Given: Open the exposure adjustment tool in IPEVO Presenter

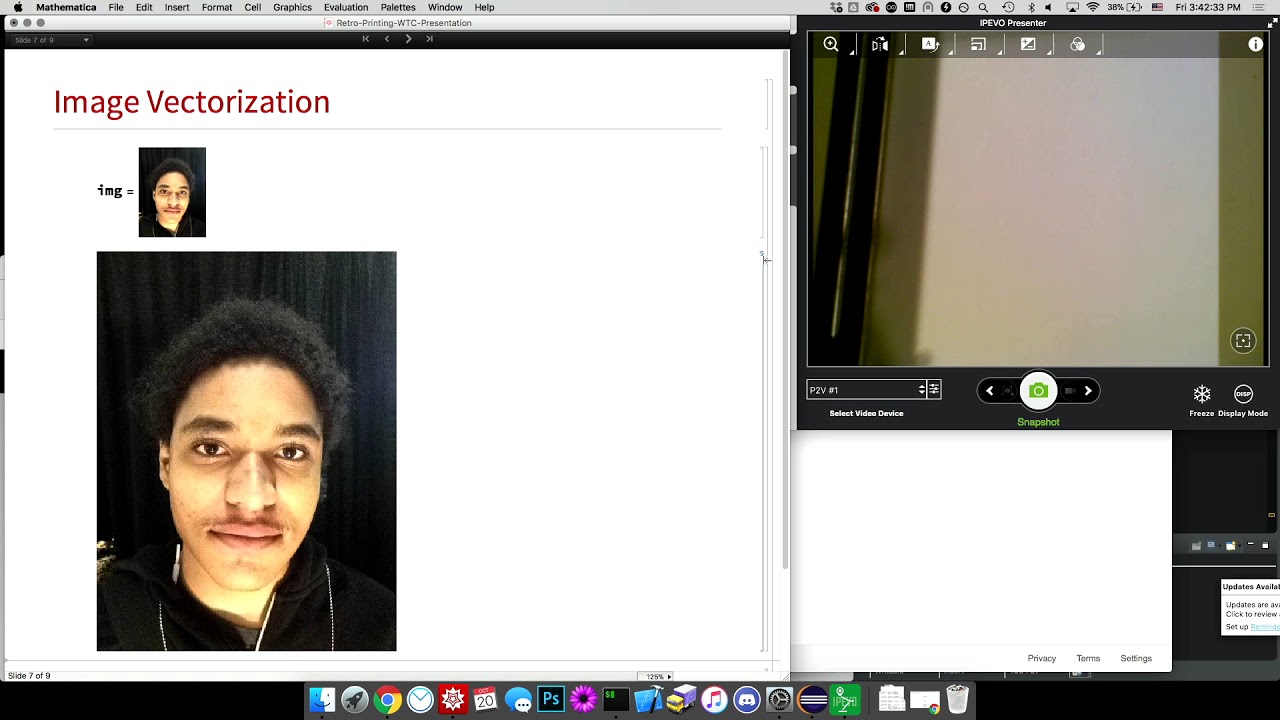Looking at the screenshot, I should [x=1028, y=44].
